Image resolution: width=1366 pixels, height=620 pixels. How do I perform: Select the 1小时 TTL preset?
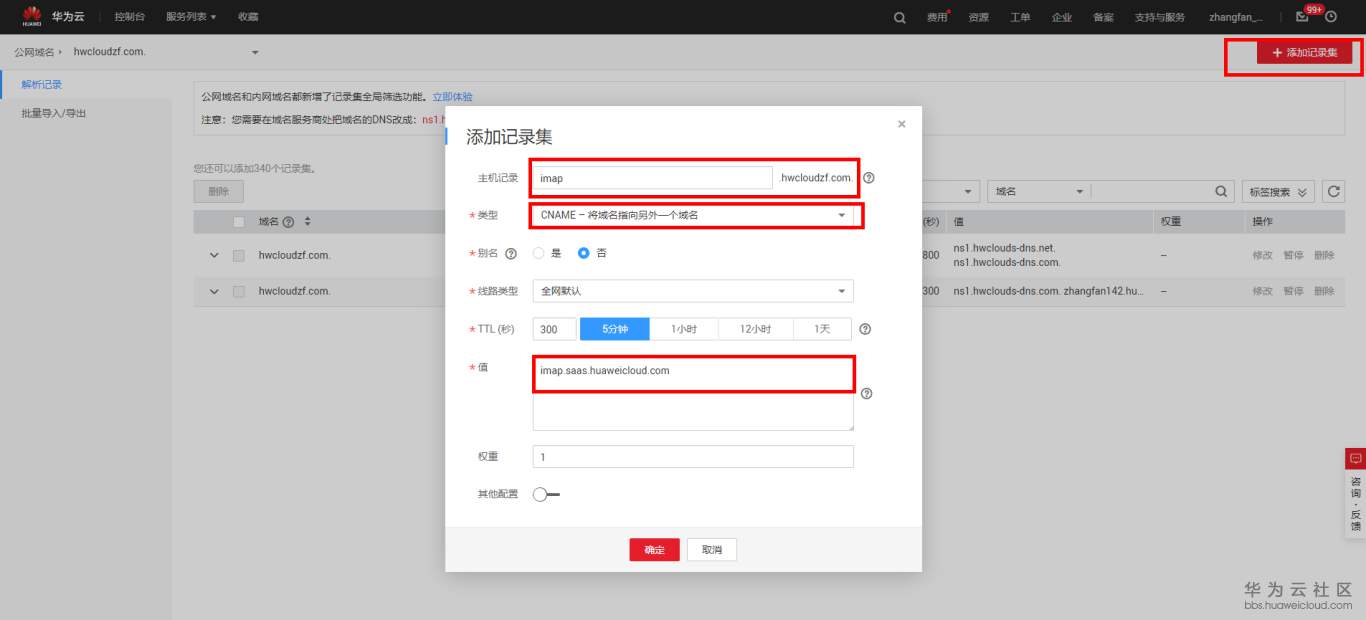[x=685, y=329]
